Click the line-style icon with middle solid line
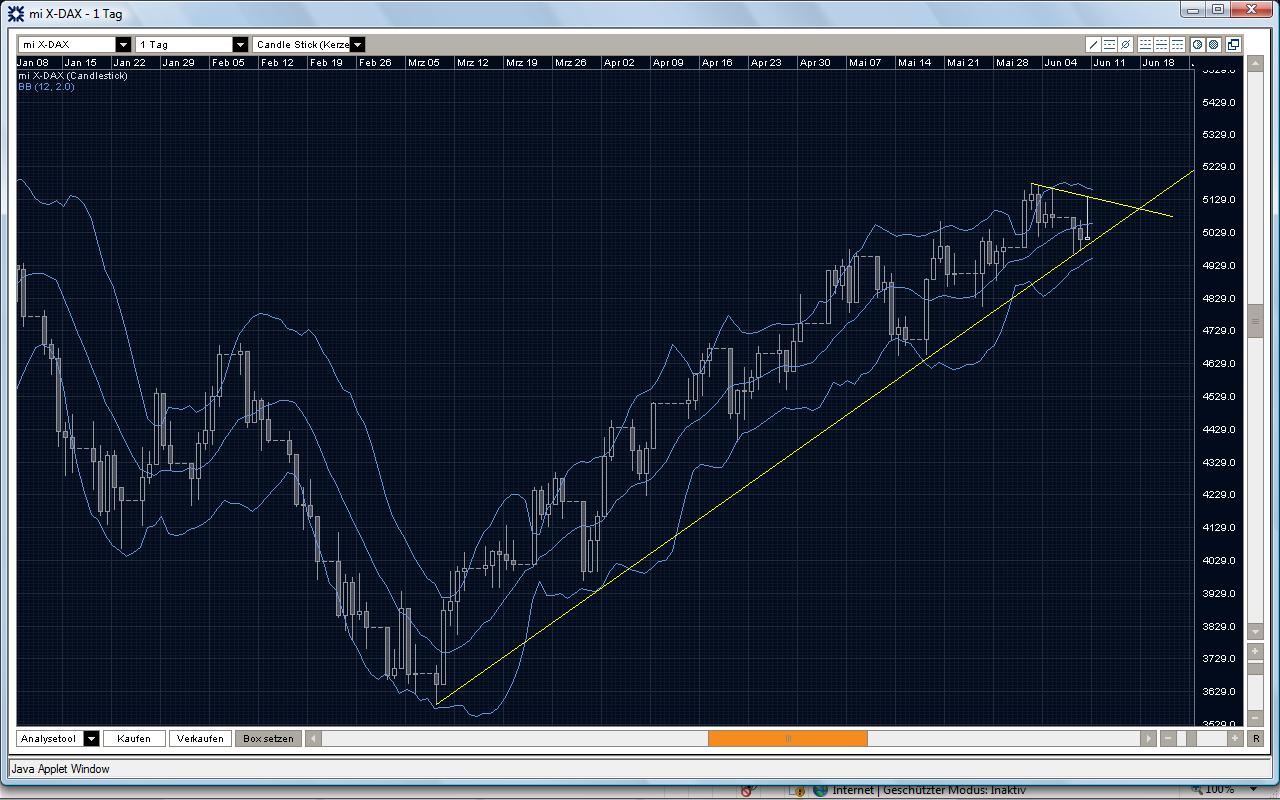 tap(1162, 44)
